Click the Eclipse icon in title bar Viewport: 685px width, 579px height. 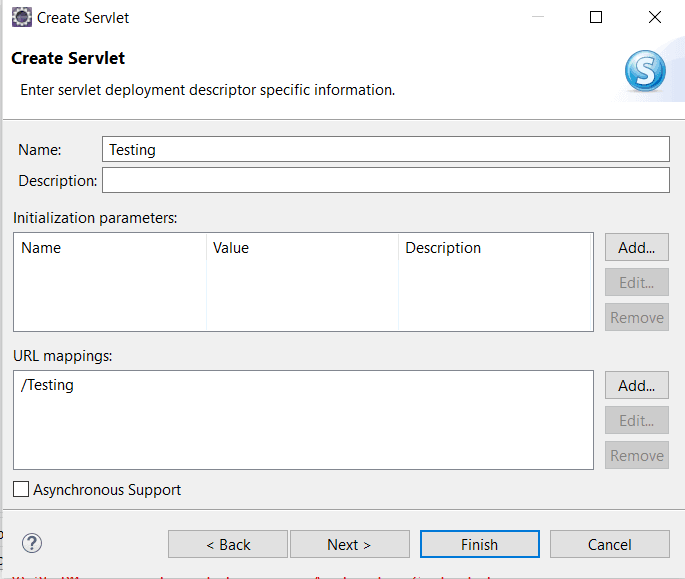pyautogui.click(x=21, y=17)
